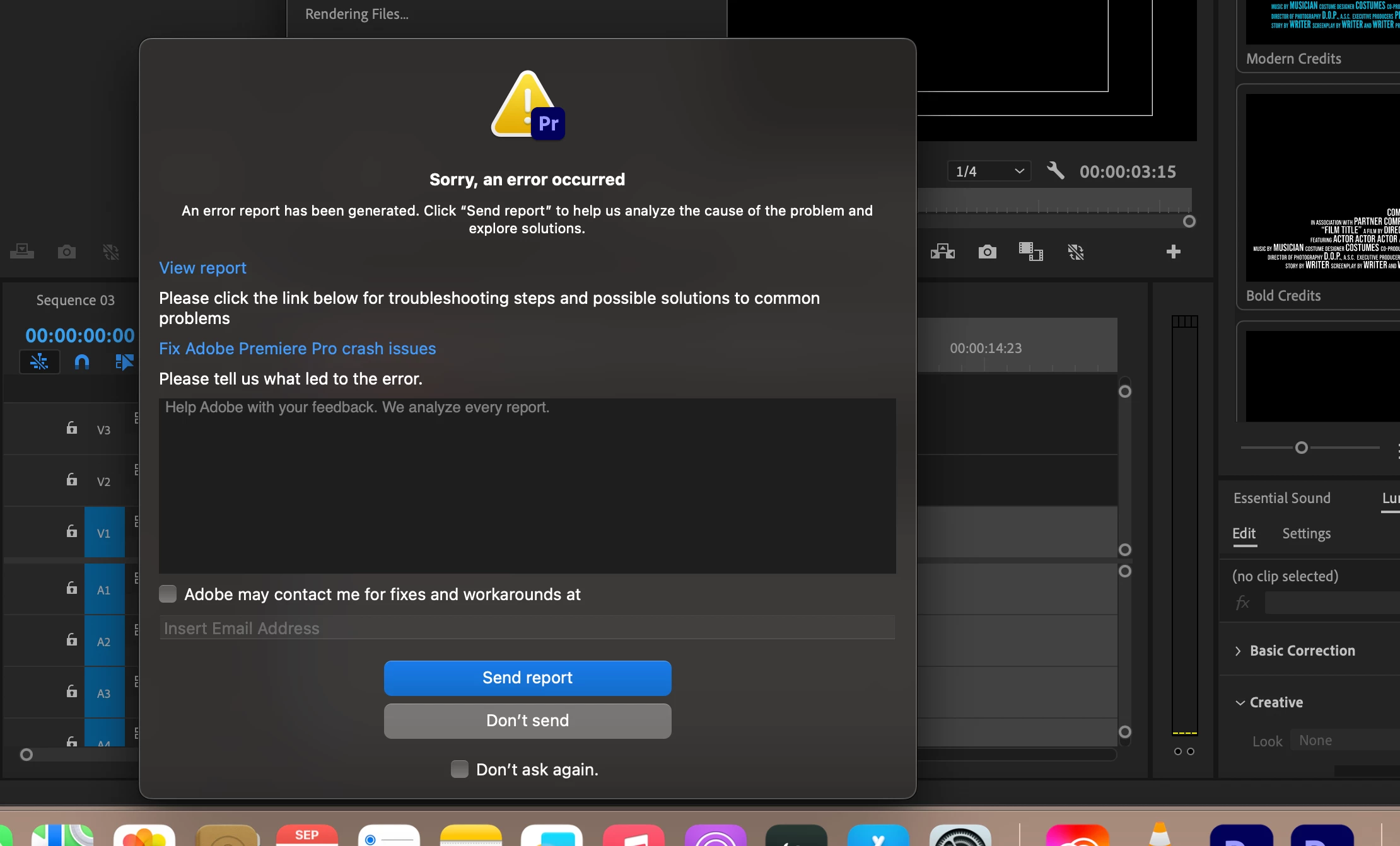Click the wrench settings icon in Program Monitor
Image resolution: width=1400 pixels, height=846 pixels.
(x=1055, y=171)
